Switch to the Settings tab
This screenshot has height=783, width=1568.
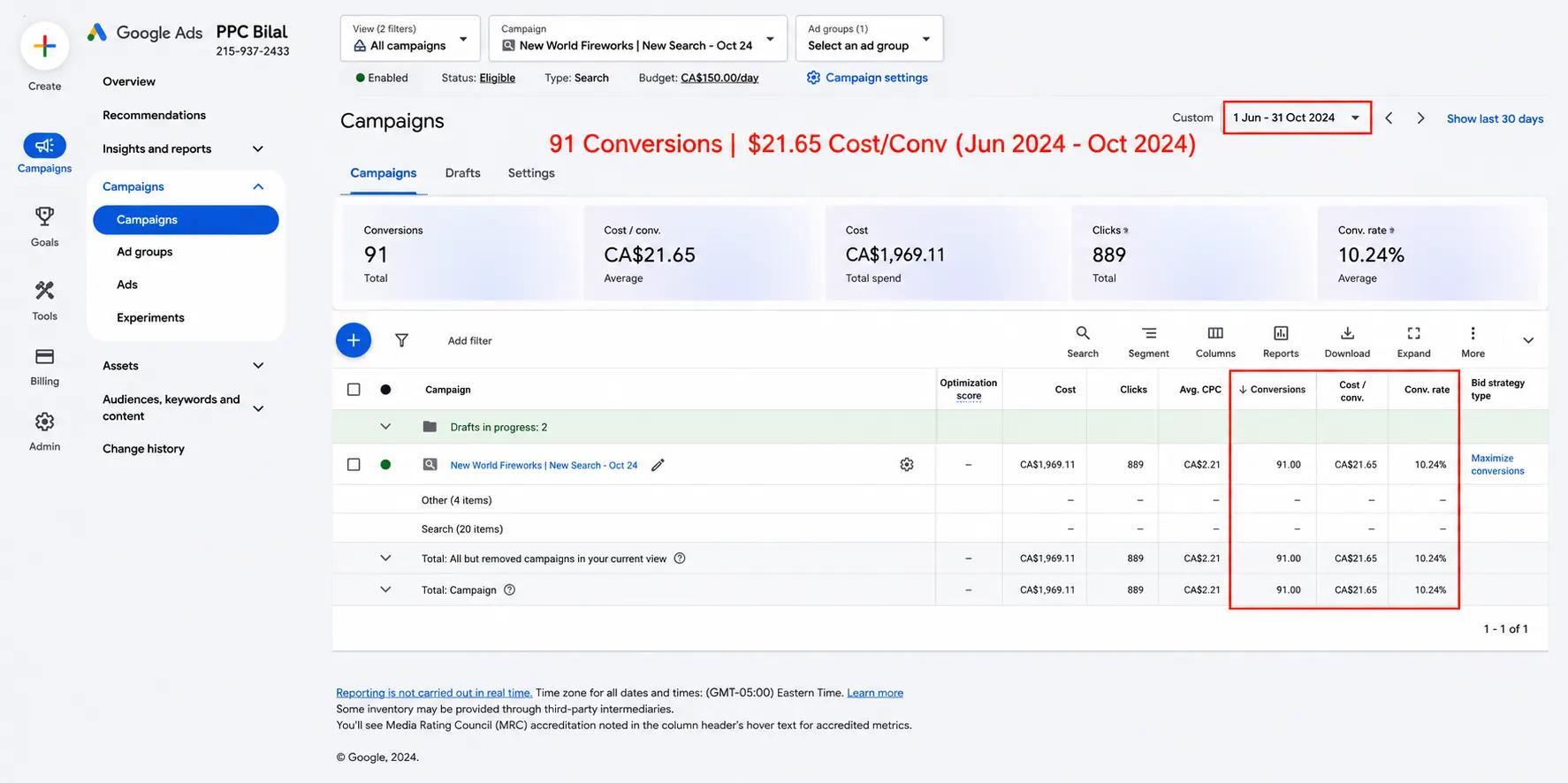coord(531,173)
